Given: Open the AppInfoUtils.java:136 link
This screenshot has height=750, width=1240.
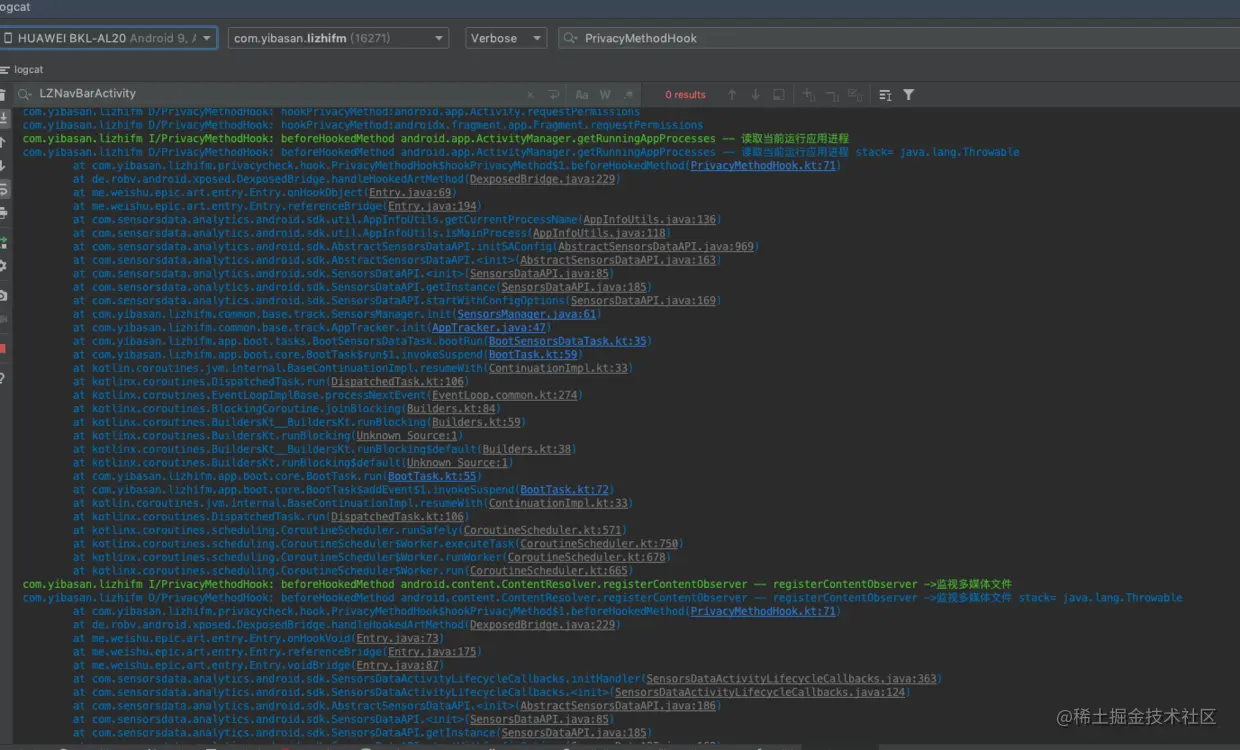Looking at the screenshot, I should [650, 219].
